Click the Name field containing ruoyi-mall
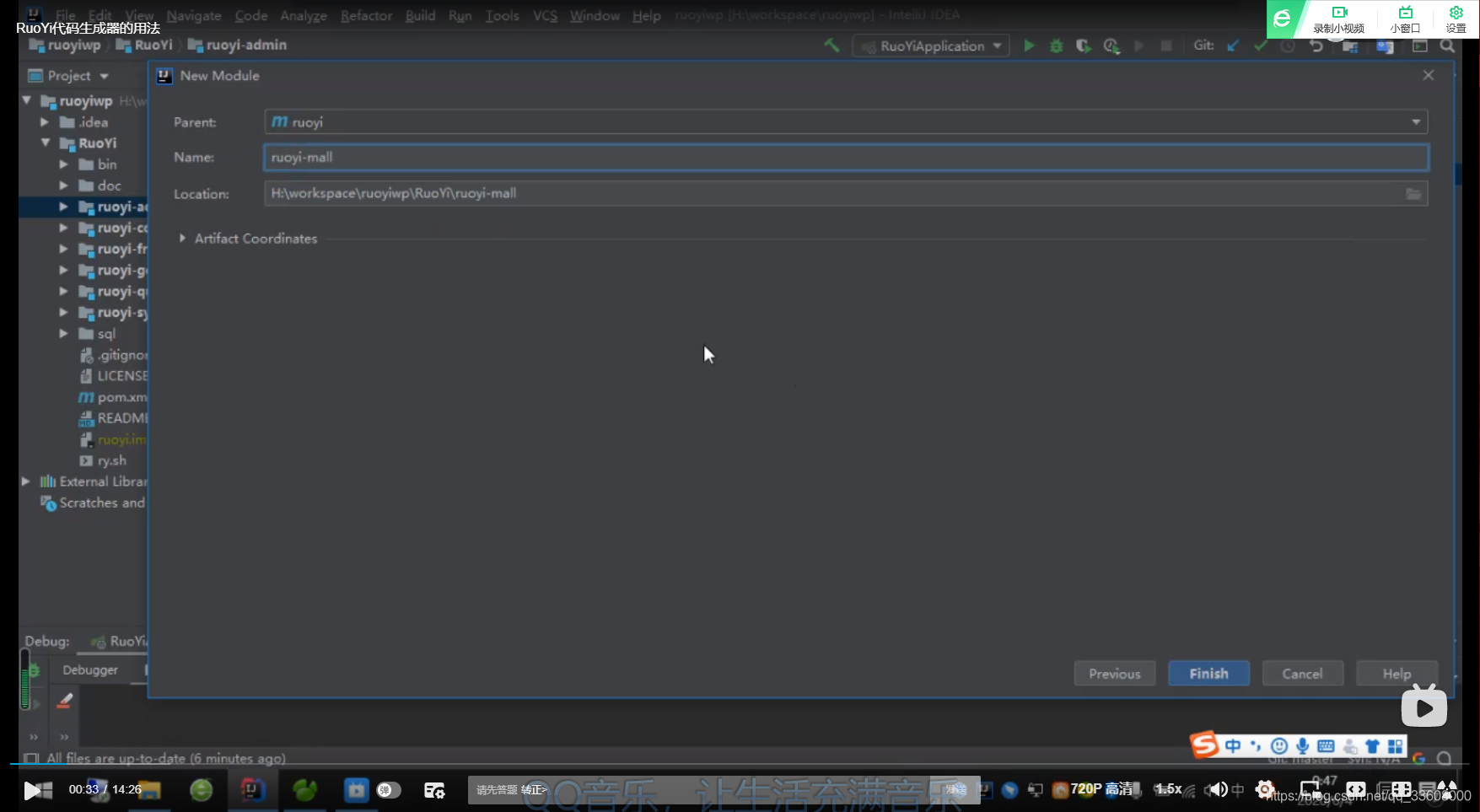Viewport: 1480px width, 812px height. [x=846, y=158]
